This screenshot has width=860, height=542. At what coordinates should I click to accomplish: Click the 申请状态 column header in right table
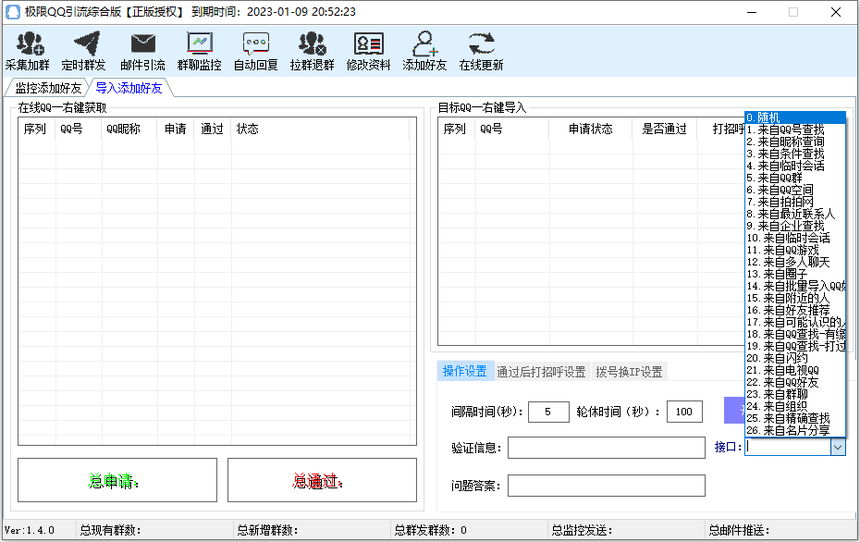591,129
